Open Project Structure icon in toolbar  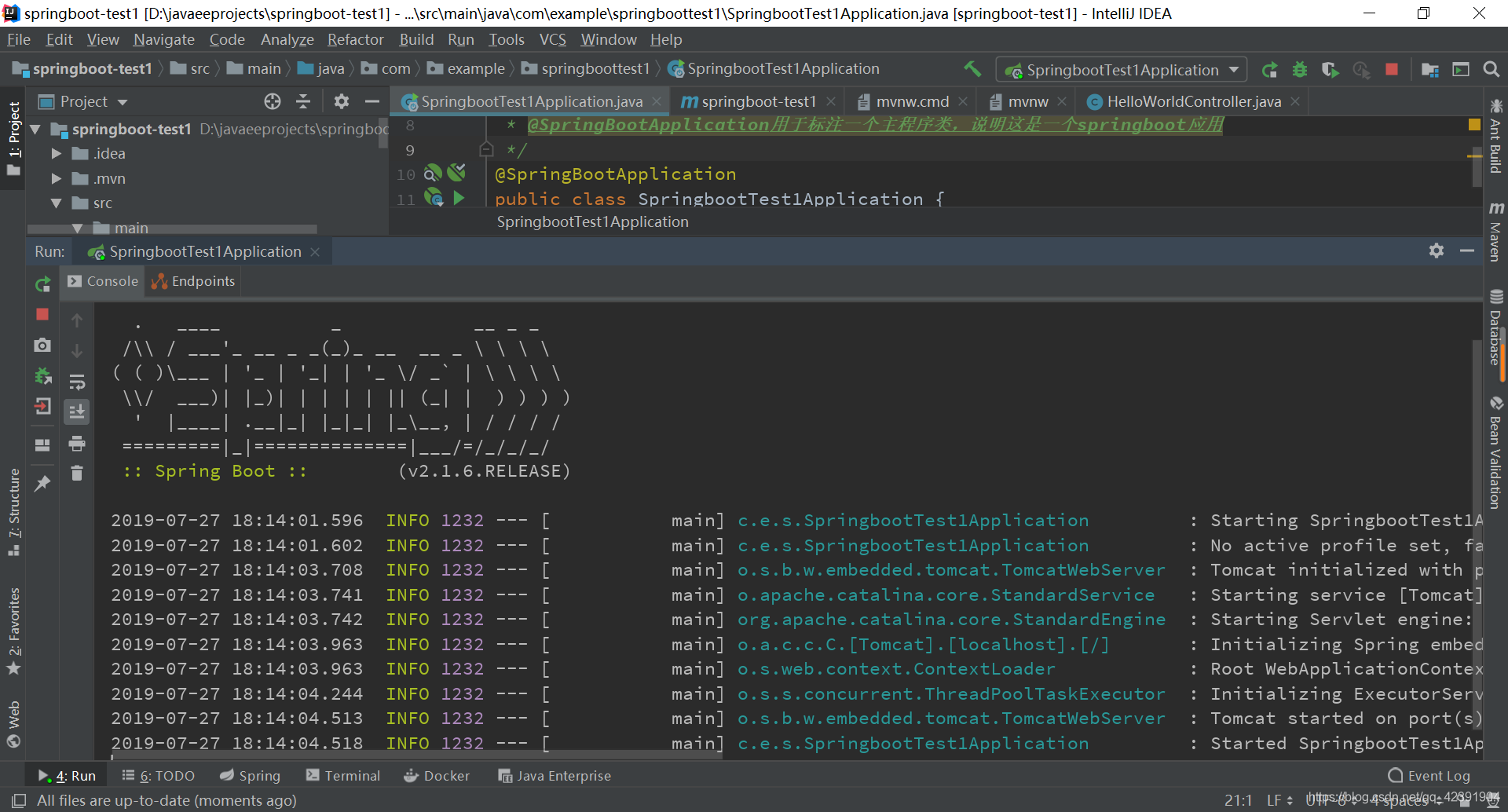click(1430, 70)
